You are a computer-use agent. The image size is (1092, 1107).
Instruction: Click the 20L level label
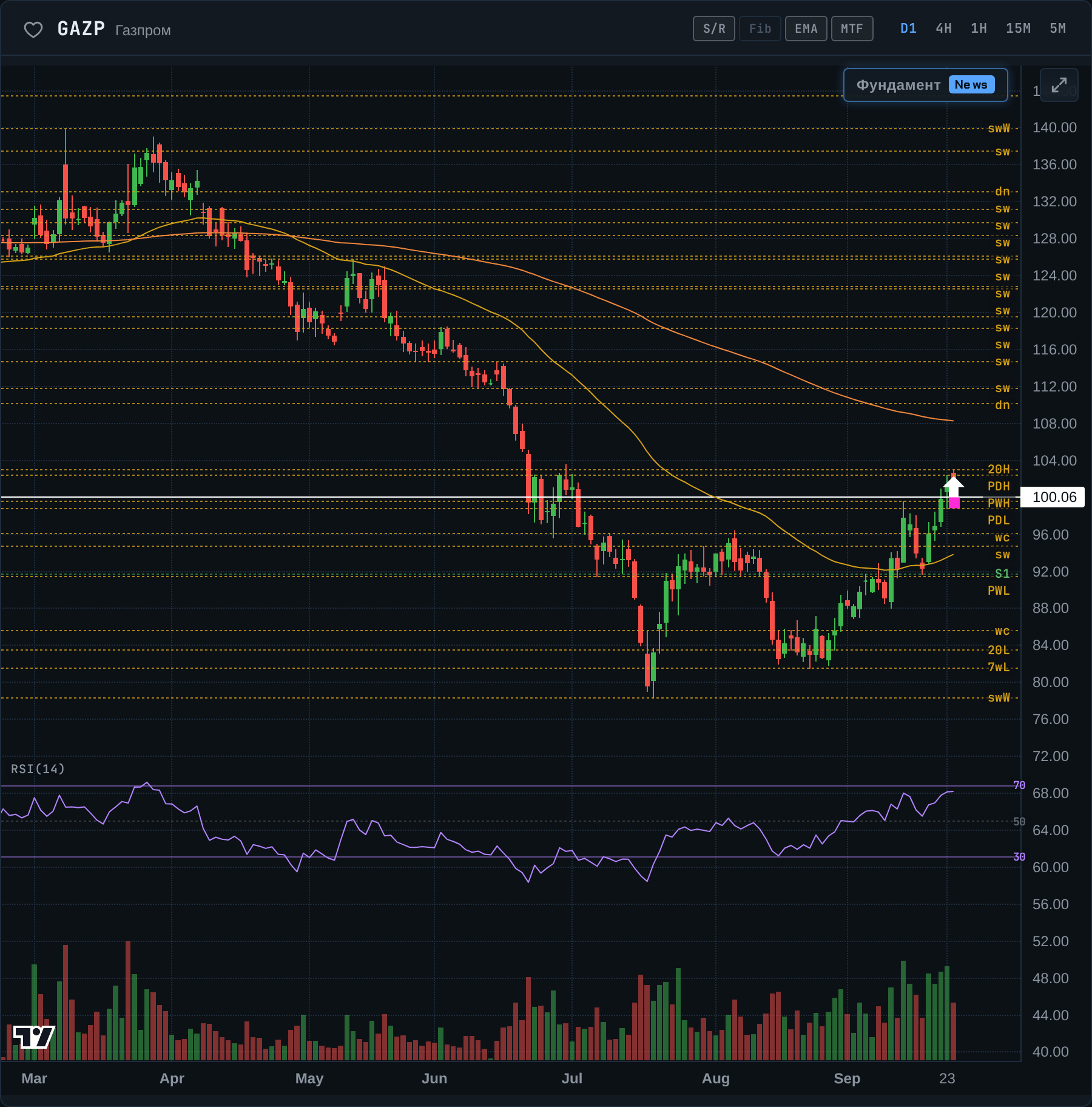tap(999, 650)
